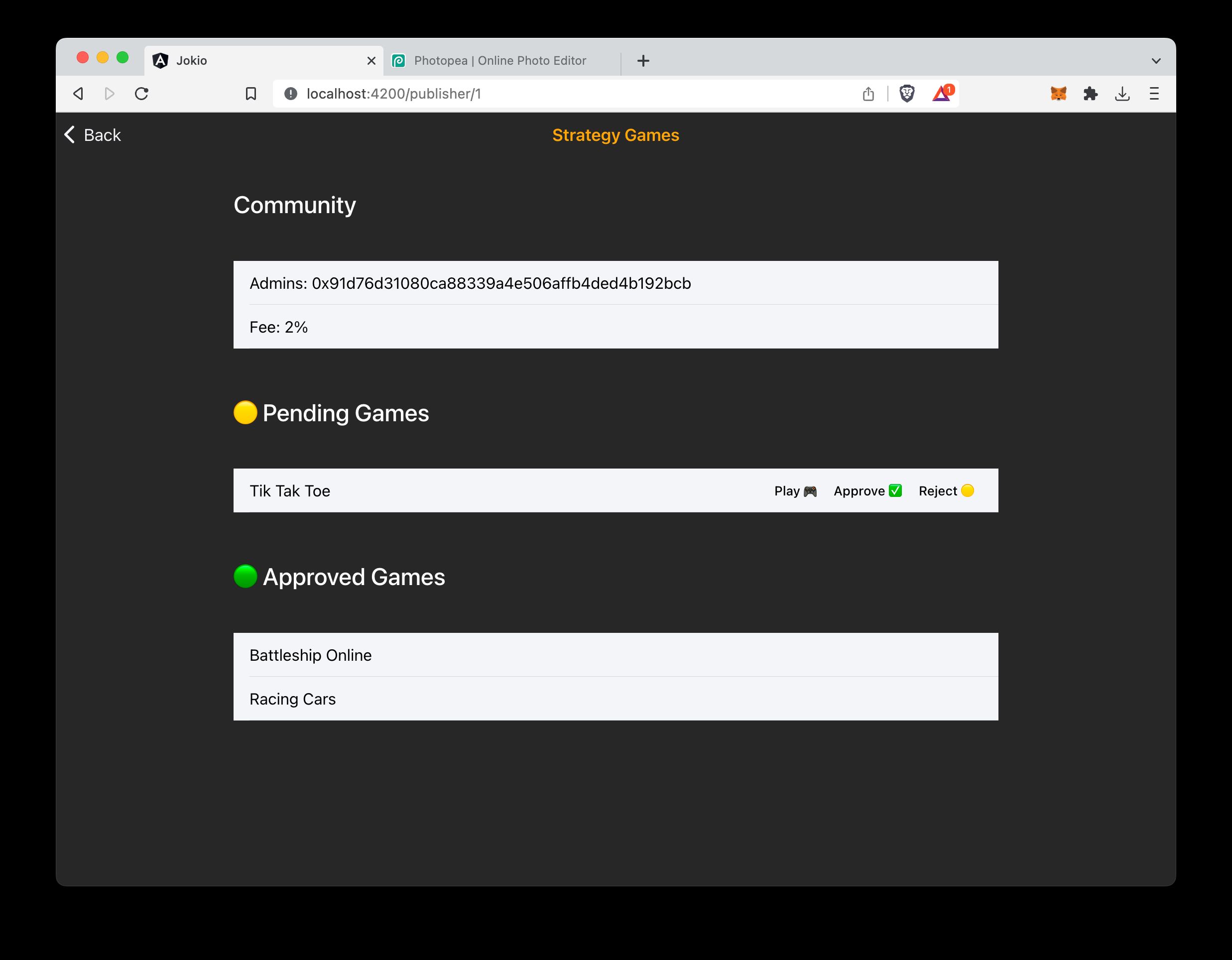1232x960 pixels.
Task: Open the MetaMask fox extension
Action: click(1058, 94)
